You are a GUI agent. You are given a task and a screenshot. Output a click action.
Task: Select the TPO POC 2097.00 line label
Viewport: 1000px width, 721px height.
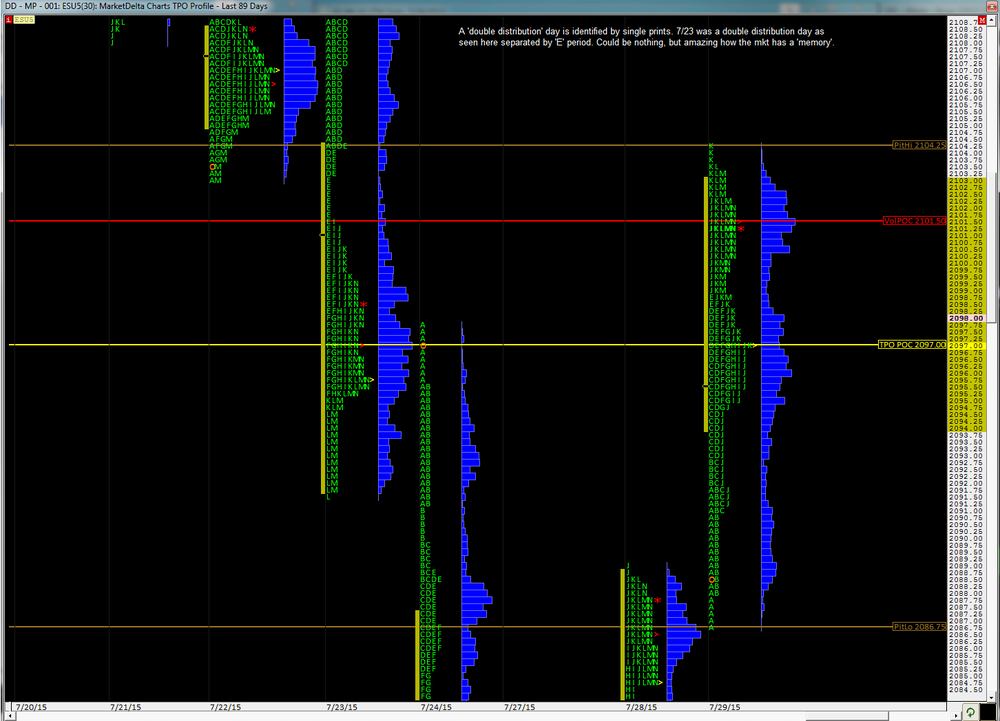click(912, 345)
